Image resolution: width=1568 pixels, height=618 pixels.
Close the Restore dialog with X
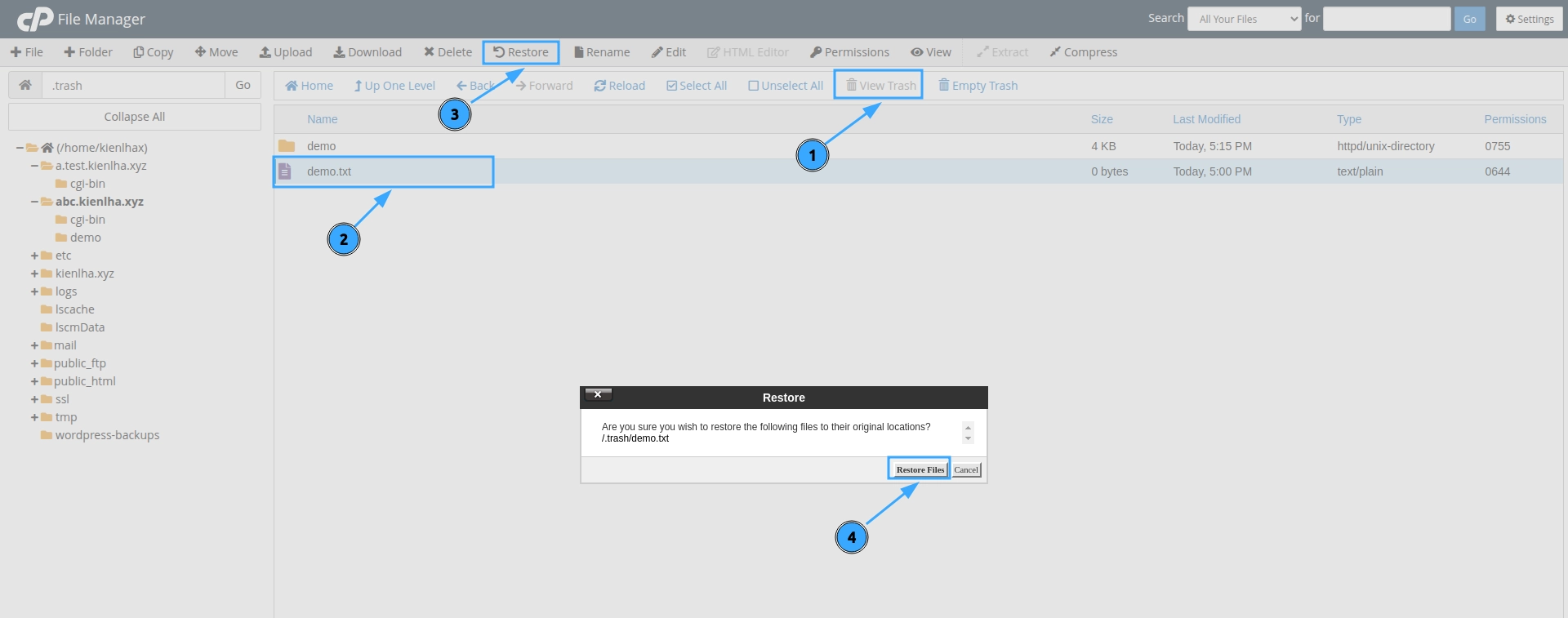tap(598, 395)
